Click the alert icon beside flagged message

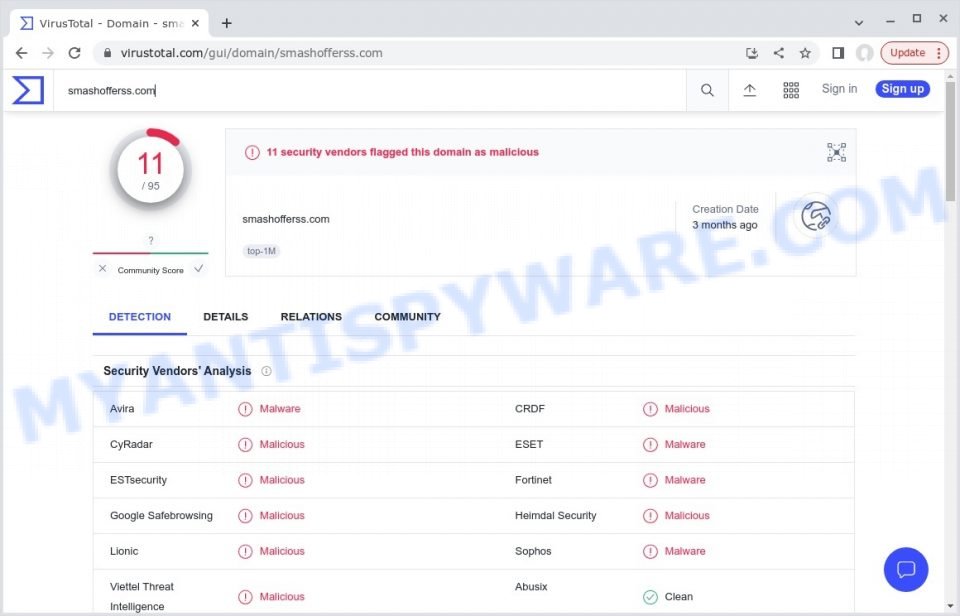[x=252, y=152]
